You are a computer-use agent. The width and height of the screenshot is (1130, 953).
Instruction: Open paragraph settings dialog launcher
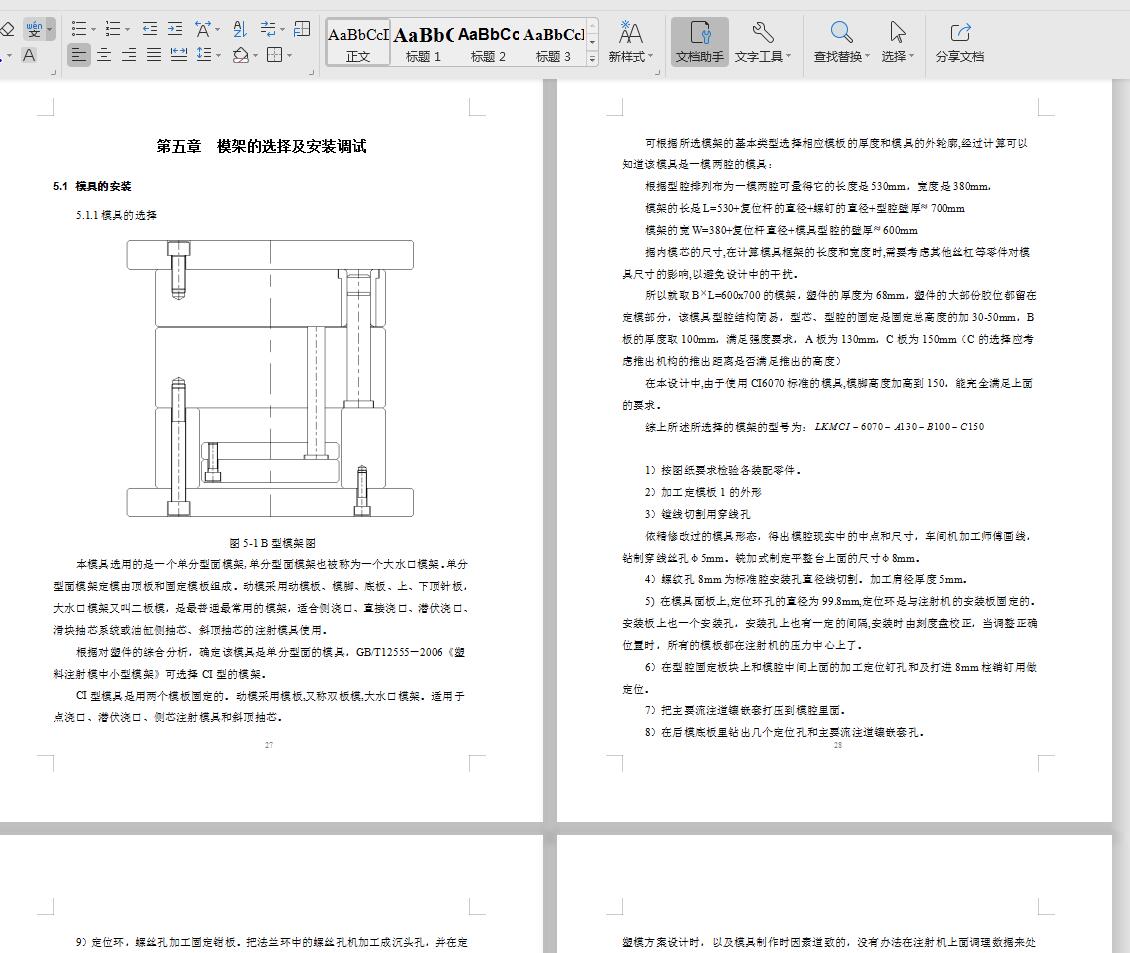(x=311, y=72)
